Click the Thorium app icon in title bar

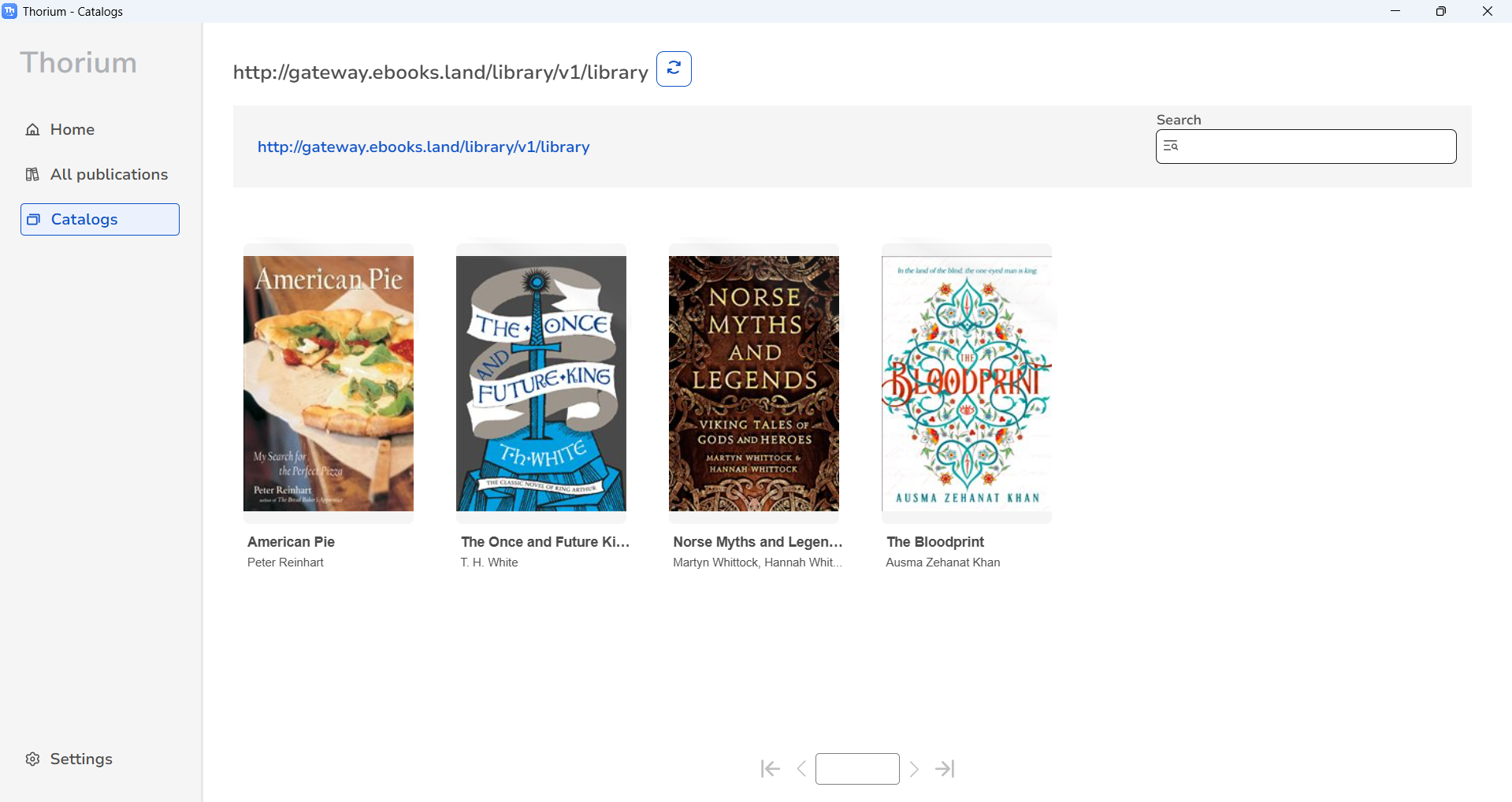pyautogui.click(x=9, y=11)
